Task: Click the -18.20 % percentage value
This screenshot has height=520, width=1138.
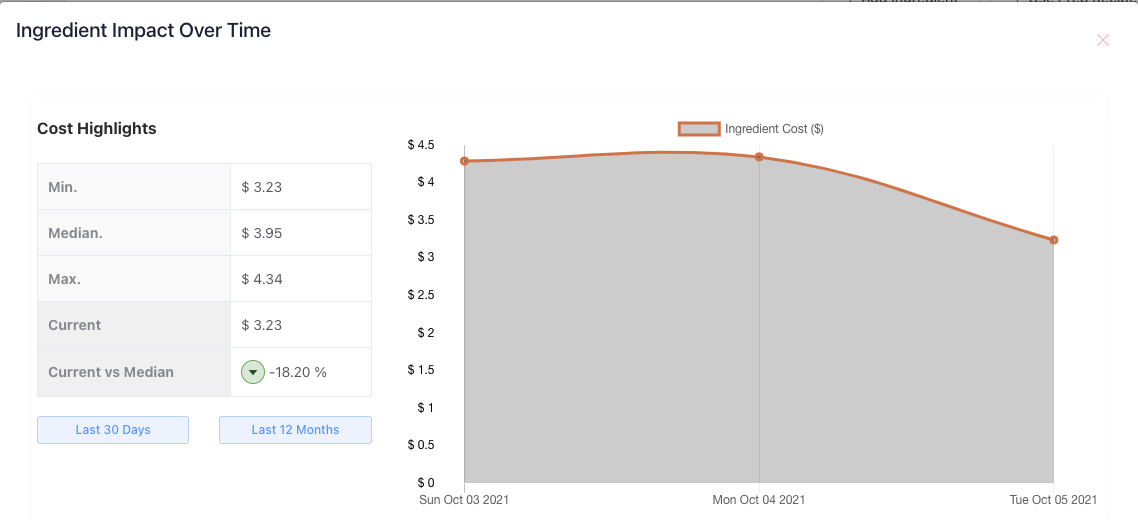Action: click(x=298, y=372)
